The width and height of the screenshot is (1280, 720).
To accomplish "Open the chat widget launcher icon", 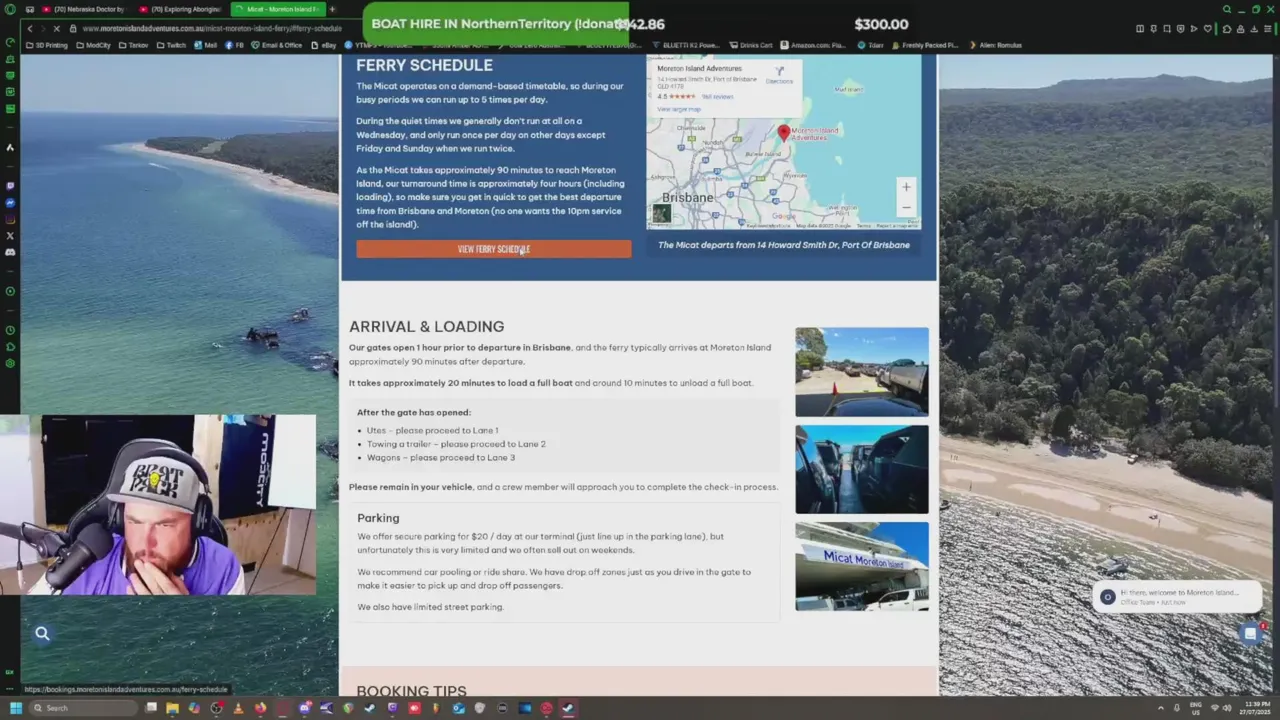I will (x=1250, y=633).
